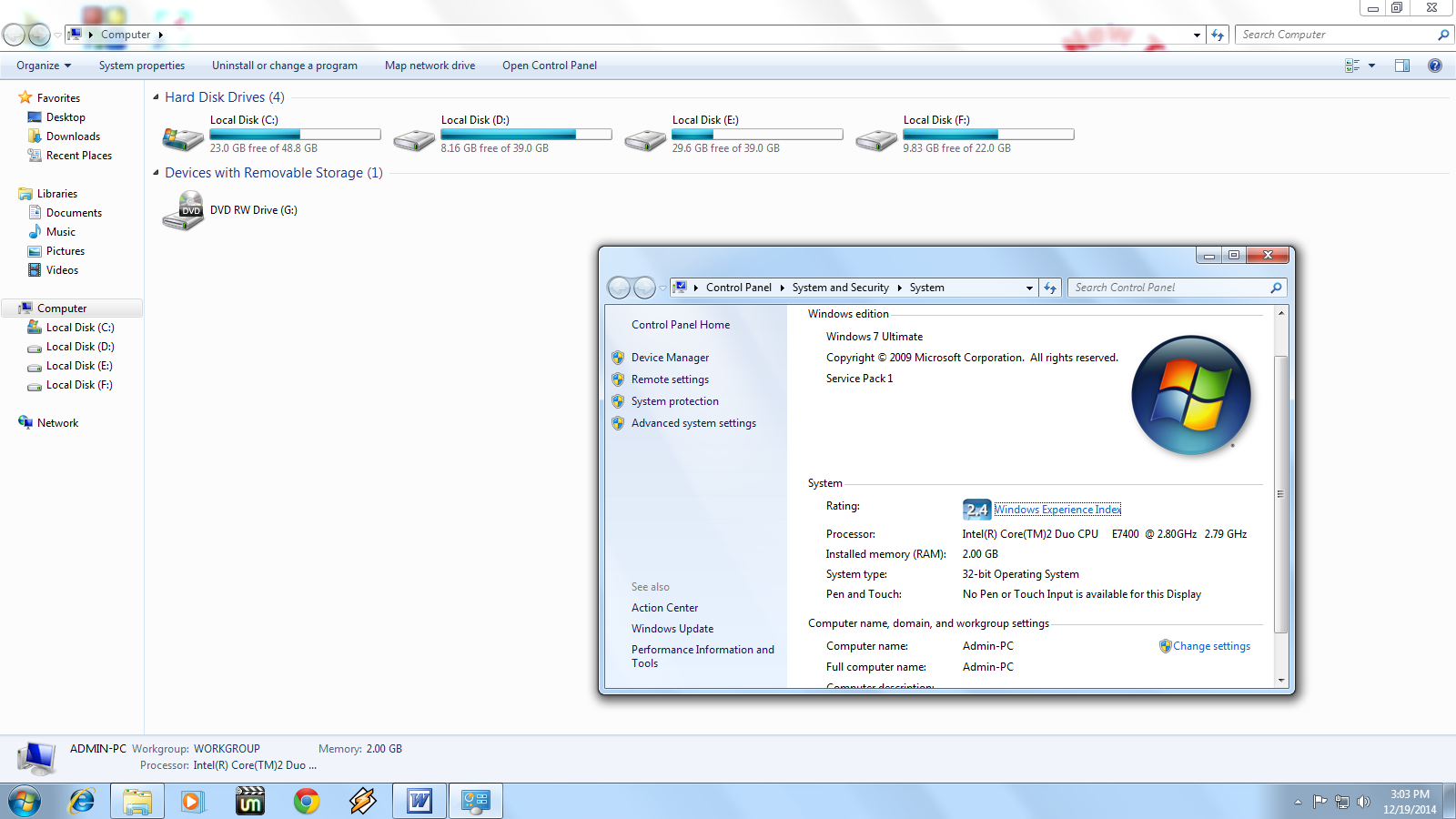Click Favorites star icon
This screenshot has height=819, width=1456.
click(25, 97)
